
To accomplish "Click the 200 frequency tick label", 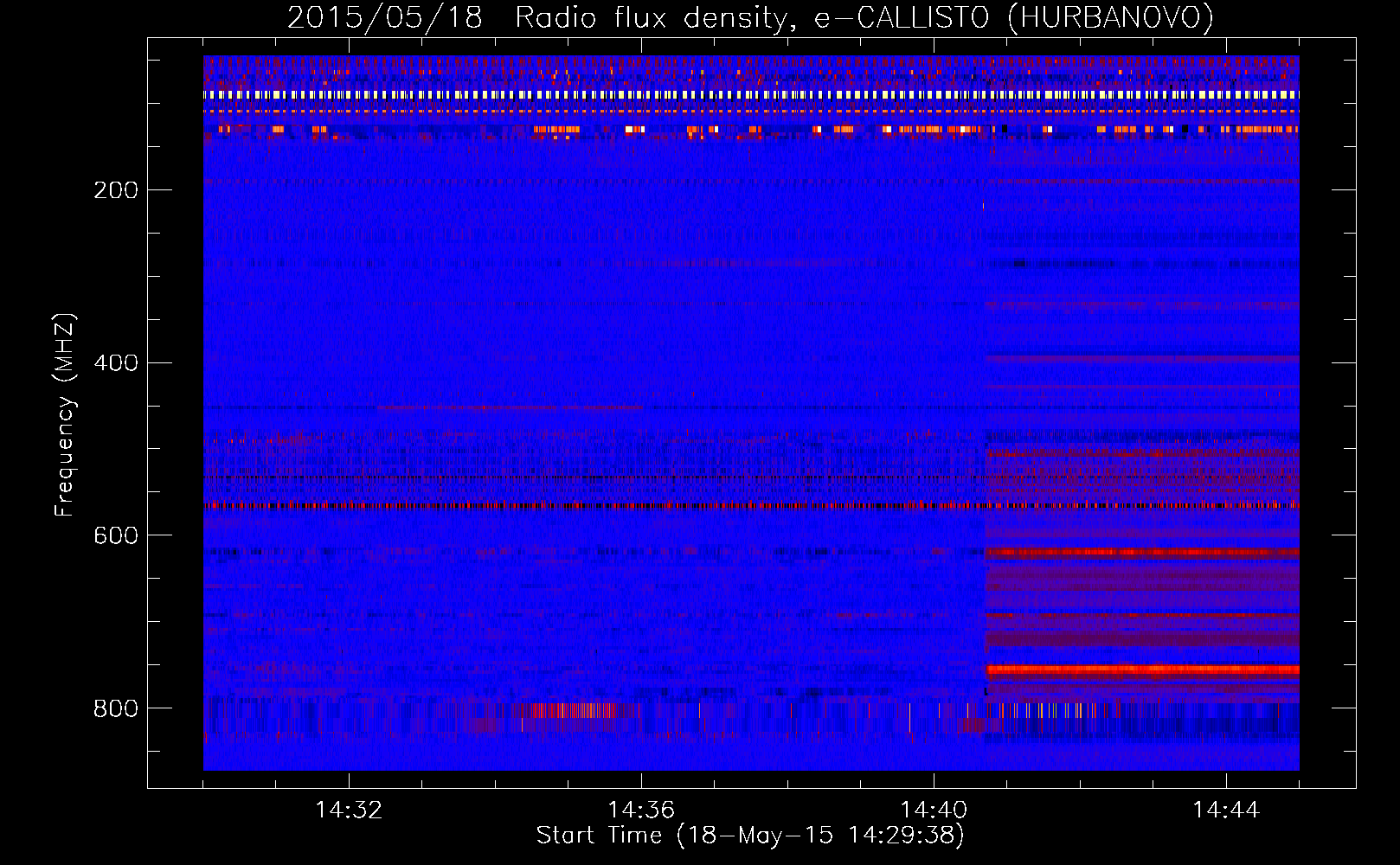I will (x=116, y=190).
